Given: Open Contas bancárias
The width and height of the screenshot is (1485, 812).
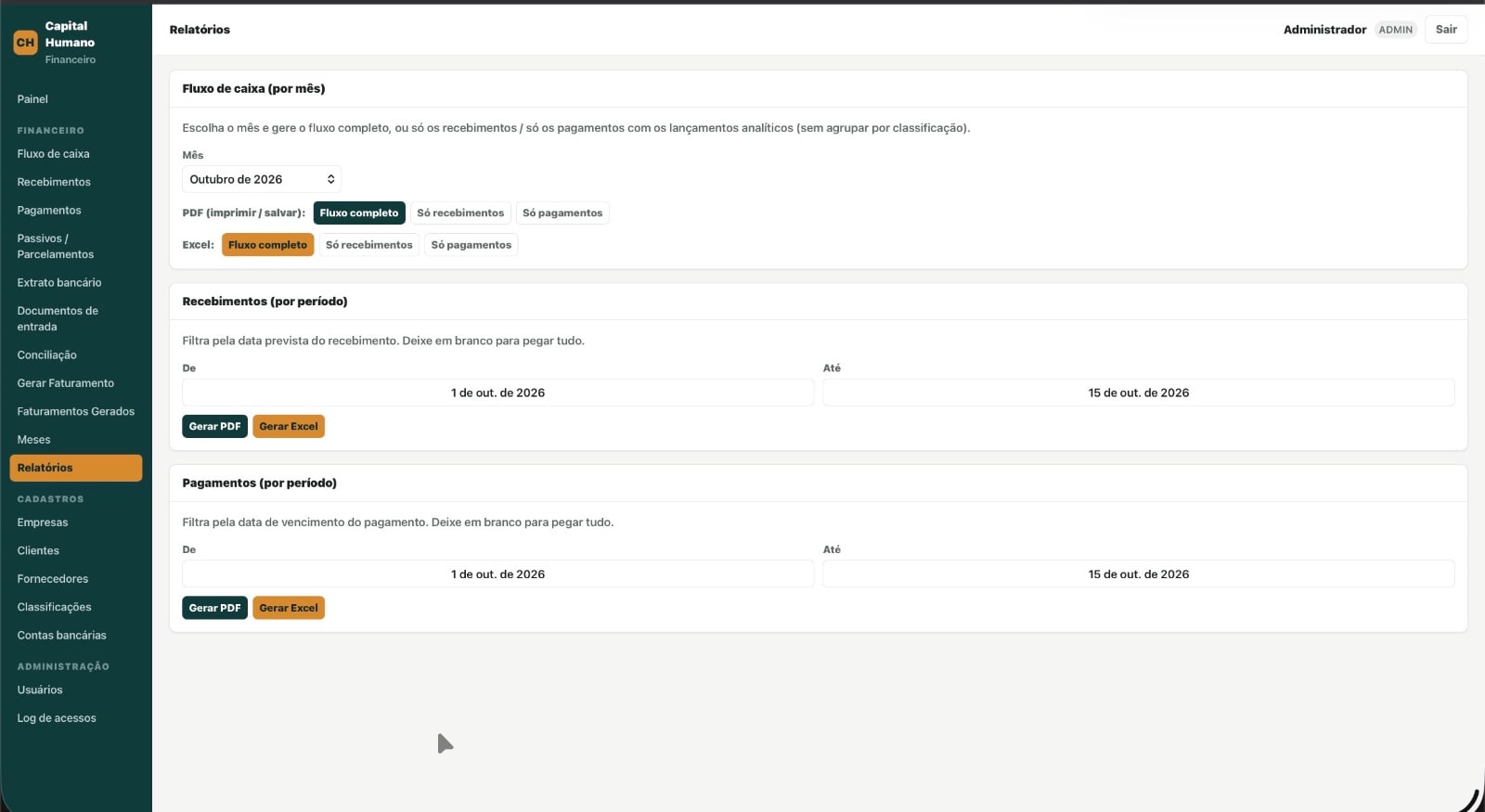Looking at the screenshot, I should coord(76,636).
